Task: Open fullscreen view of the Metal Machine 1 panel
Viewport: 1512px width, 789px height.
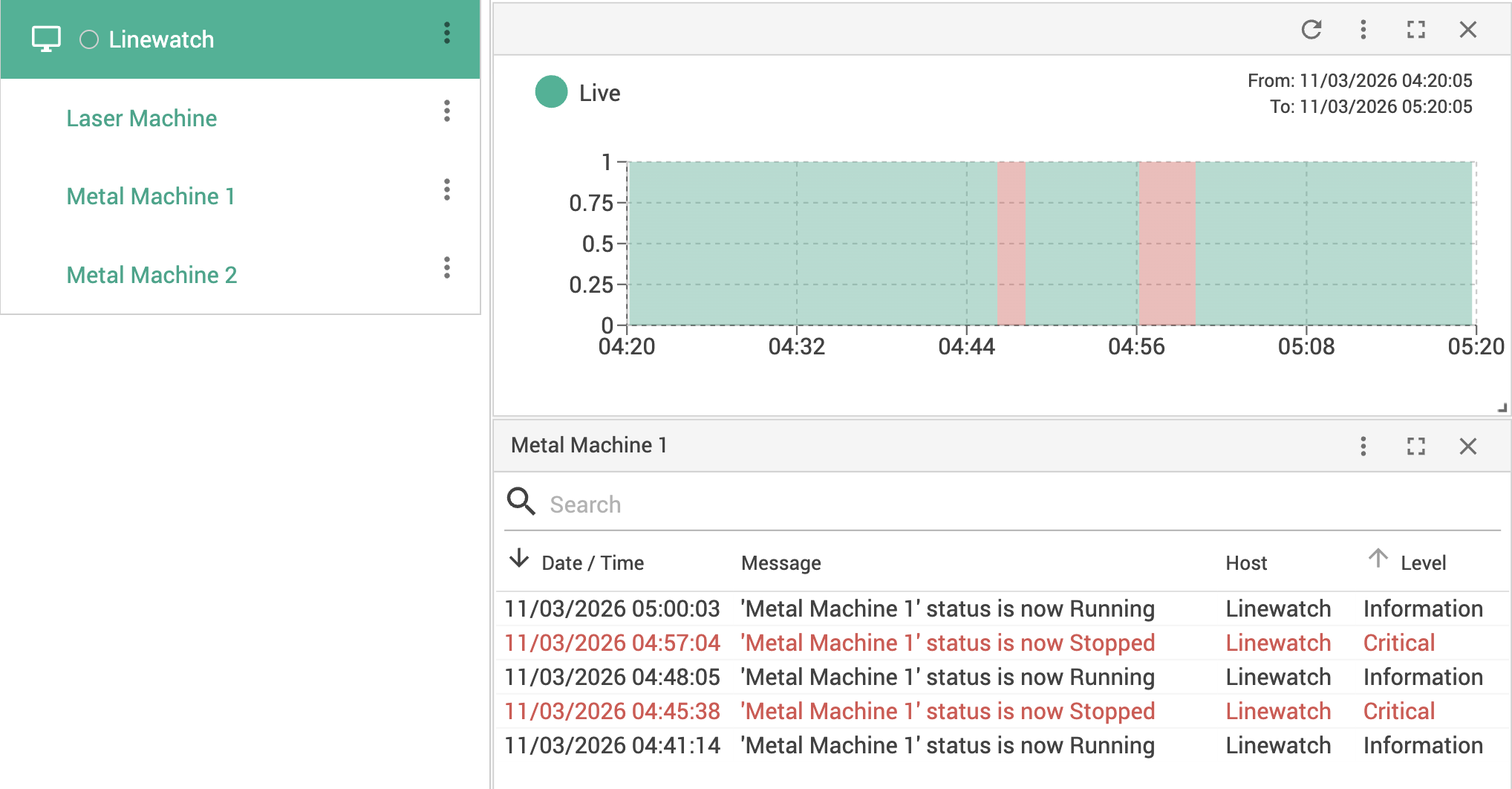Action: (x=1415, y=447)
